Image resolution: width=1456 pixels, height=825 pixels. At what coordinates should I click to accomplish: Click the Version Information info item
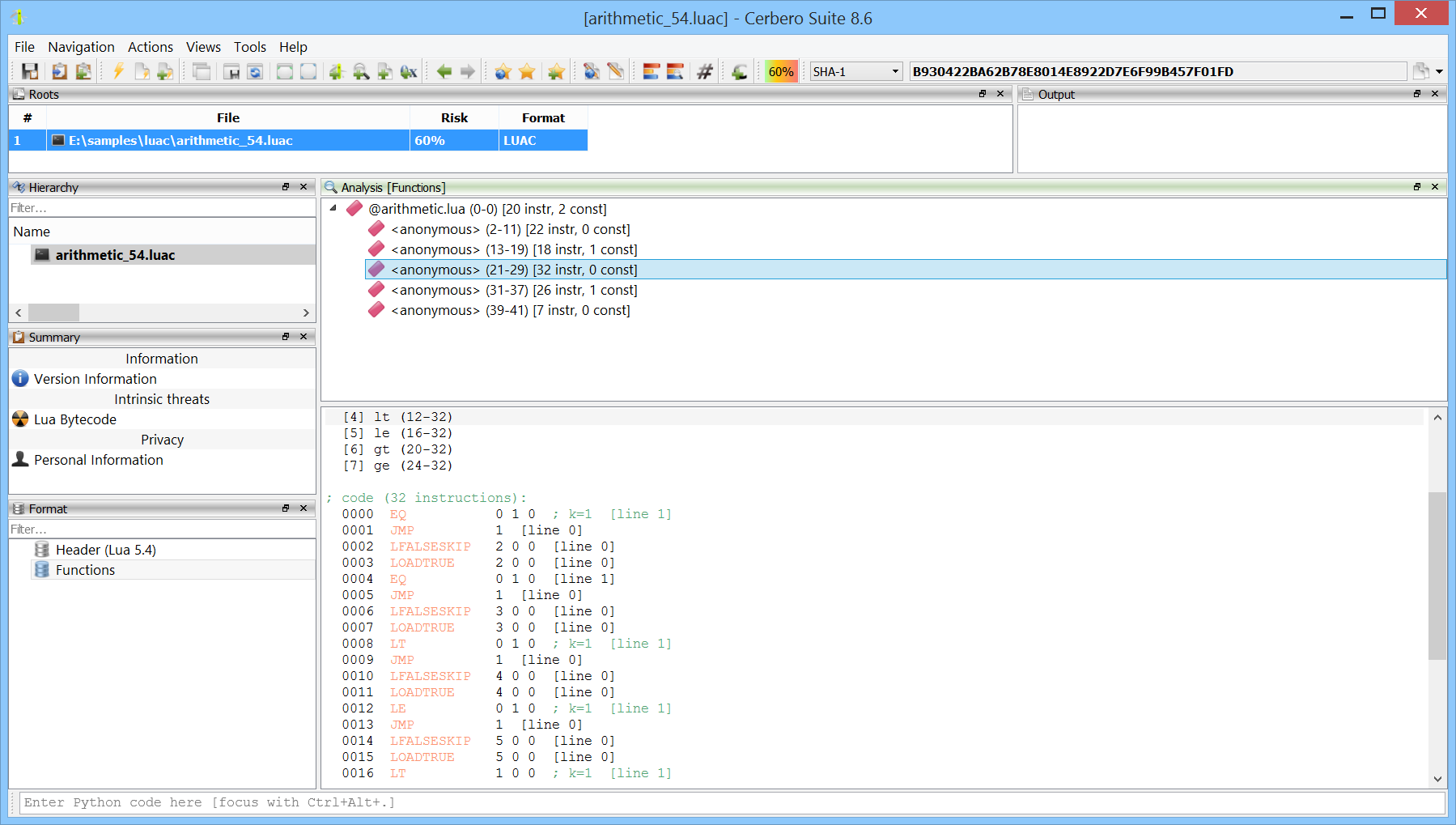[x=95, y=379]
